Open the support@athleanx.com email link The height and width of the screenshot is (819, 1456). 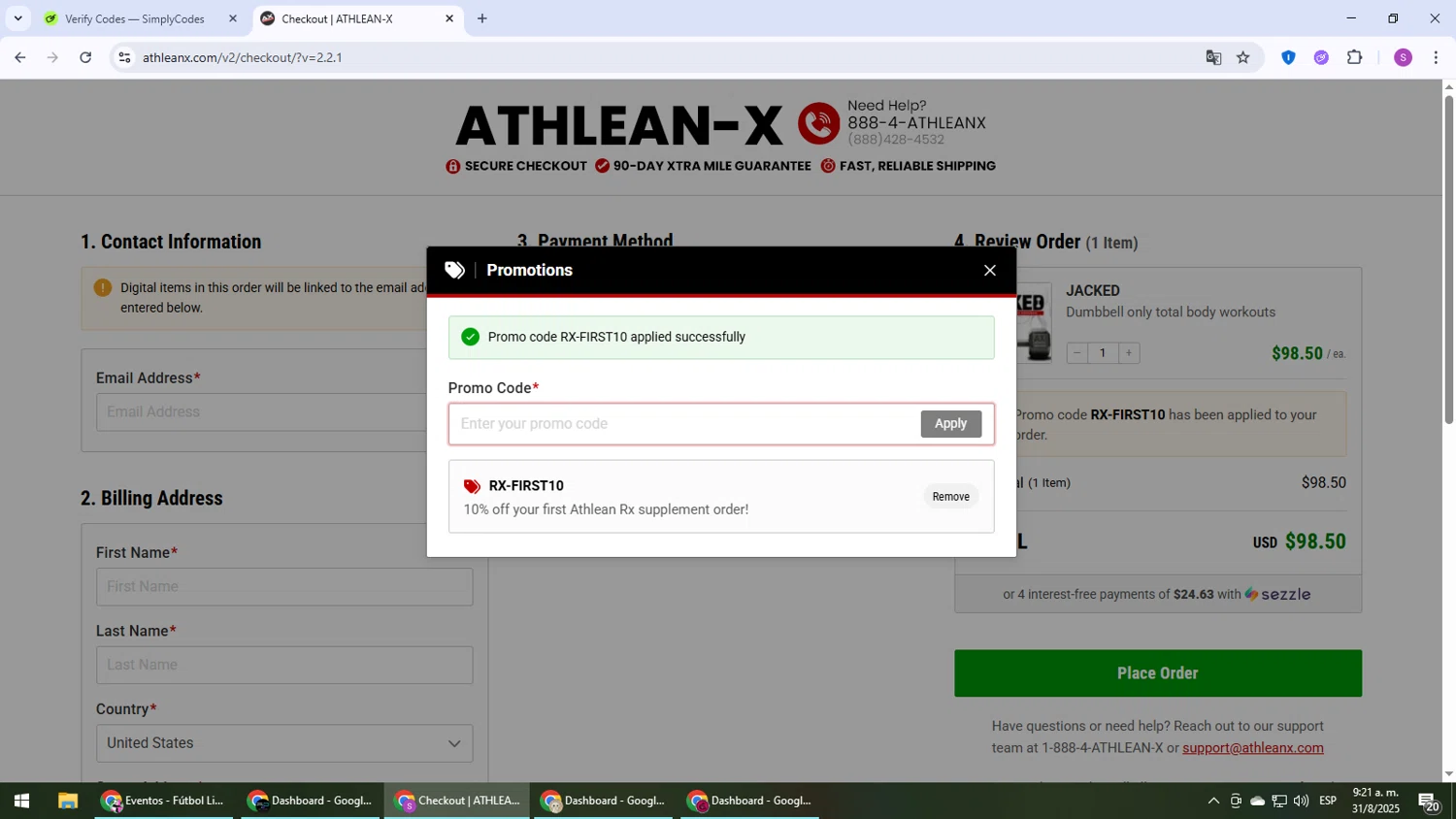point(1253,748)
